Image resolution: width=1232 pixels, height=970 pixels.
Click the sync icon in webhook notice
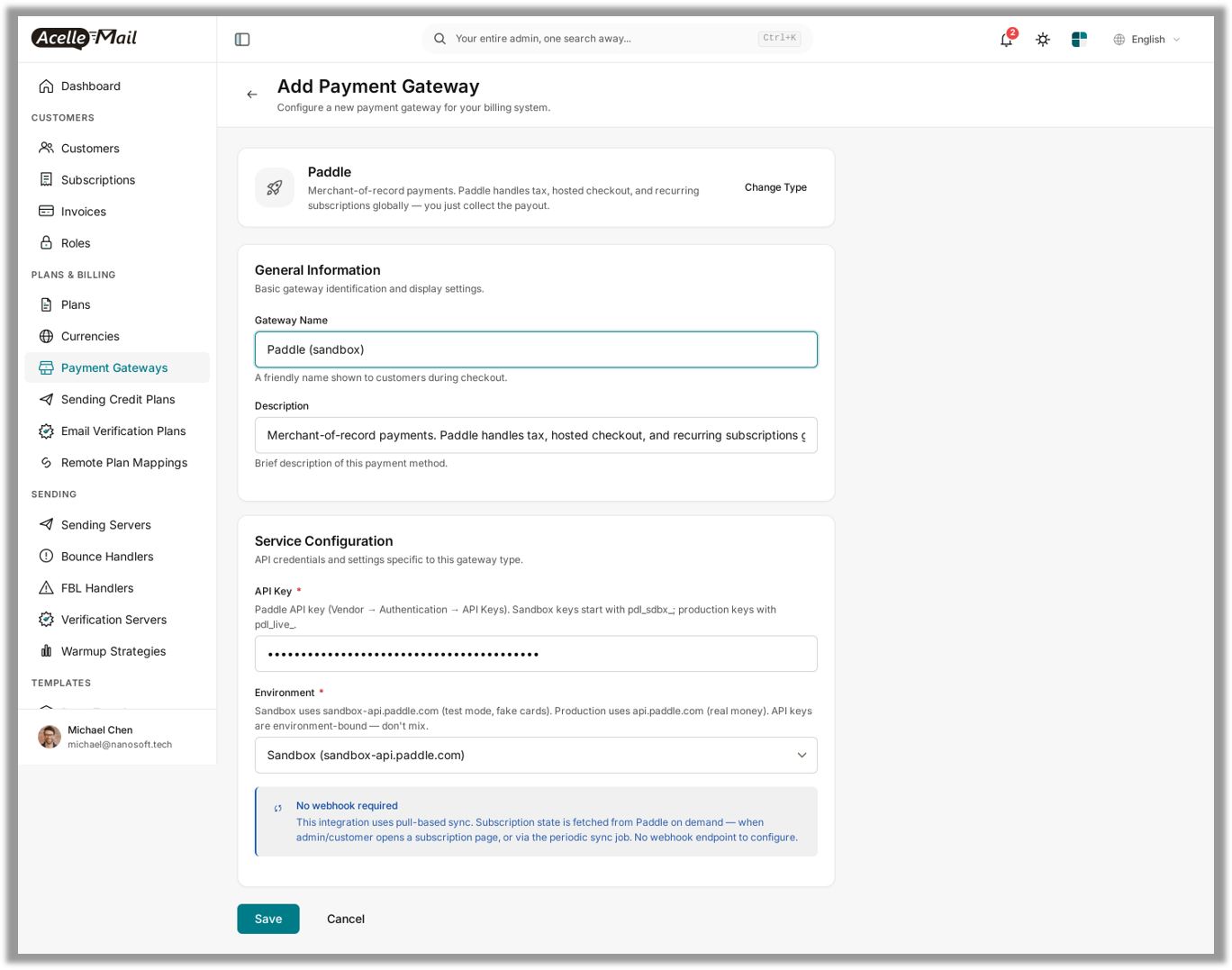(278, 808)
